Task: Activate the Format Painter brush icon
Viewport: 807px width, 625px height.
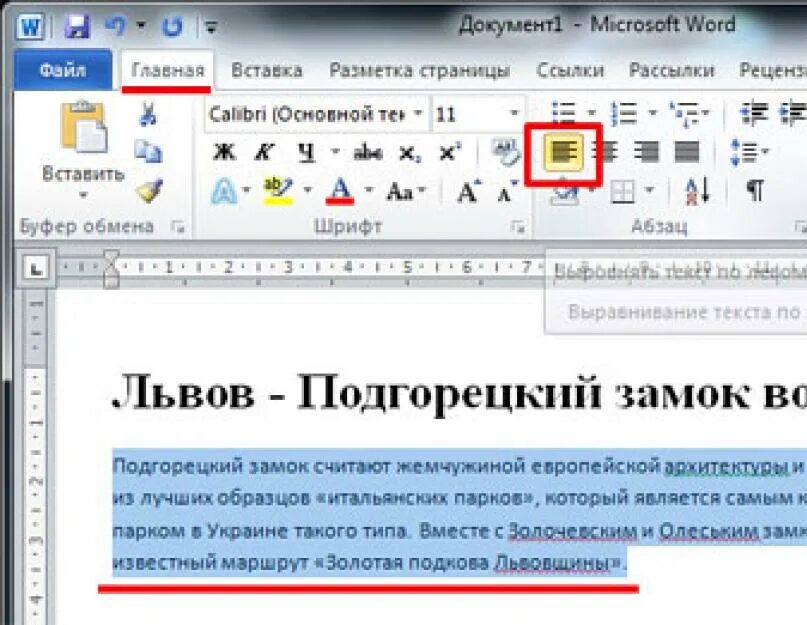Action: (x=149, y=190)
